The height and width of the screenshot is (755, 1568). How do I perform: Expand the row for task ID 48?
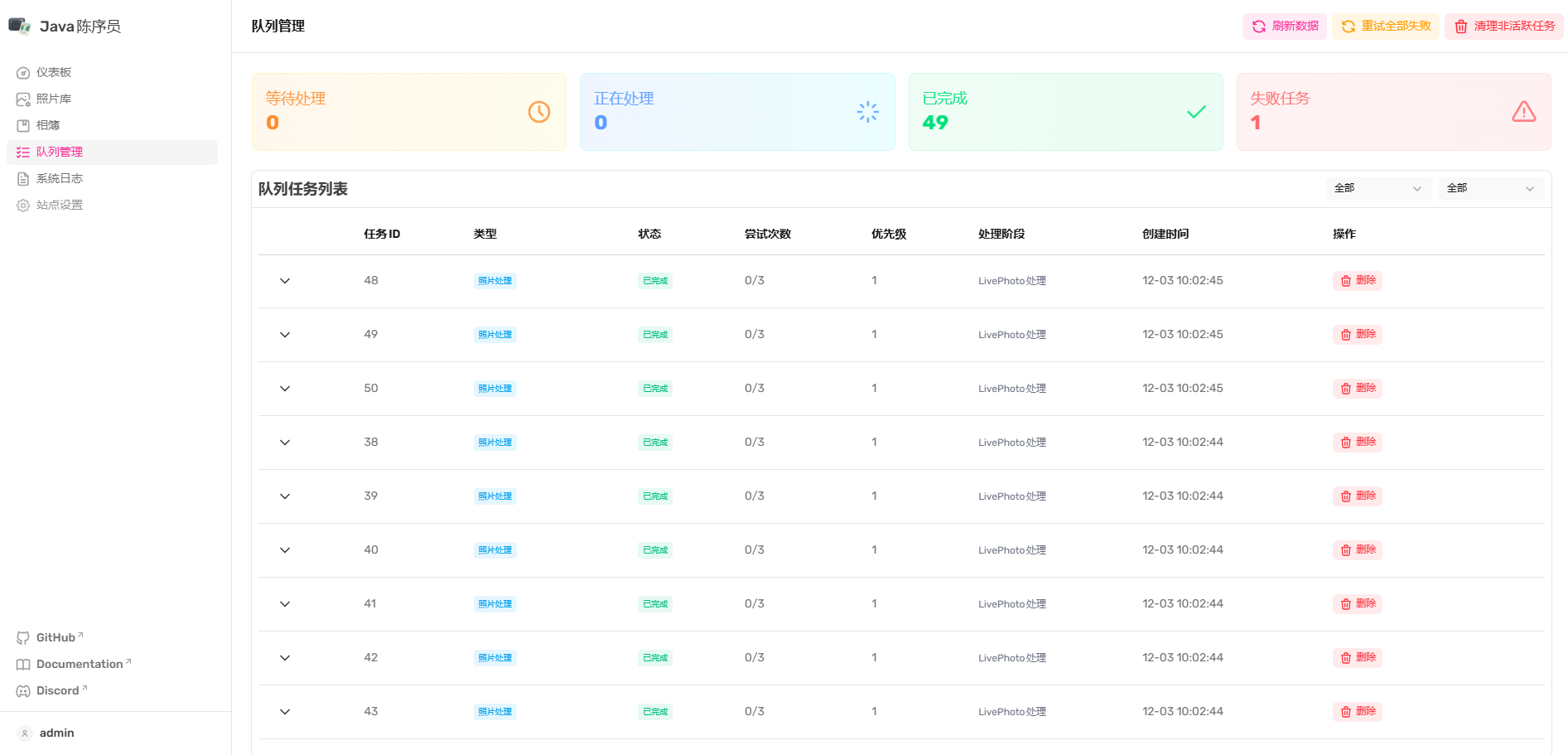pos(285,281)
